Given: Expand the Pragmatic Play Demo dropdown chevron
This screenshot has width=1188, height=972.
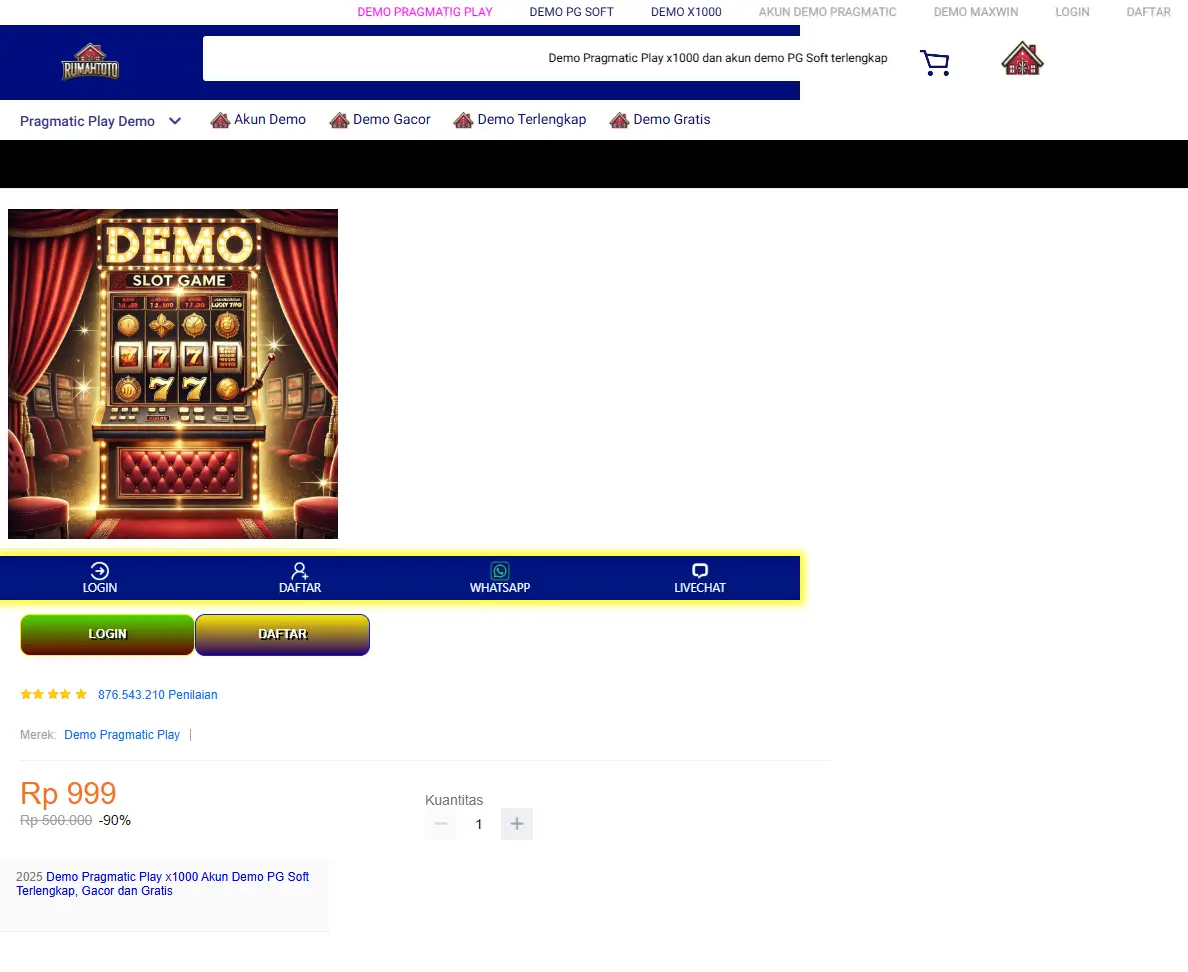Looking at the screenshot, I should pyautogui.click(x=175, y=121).
